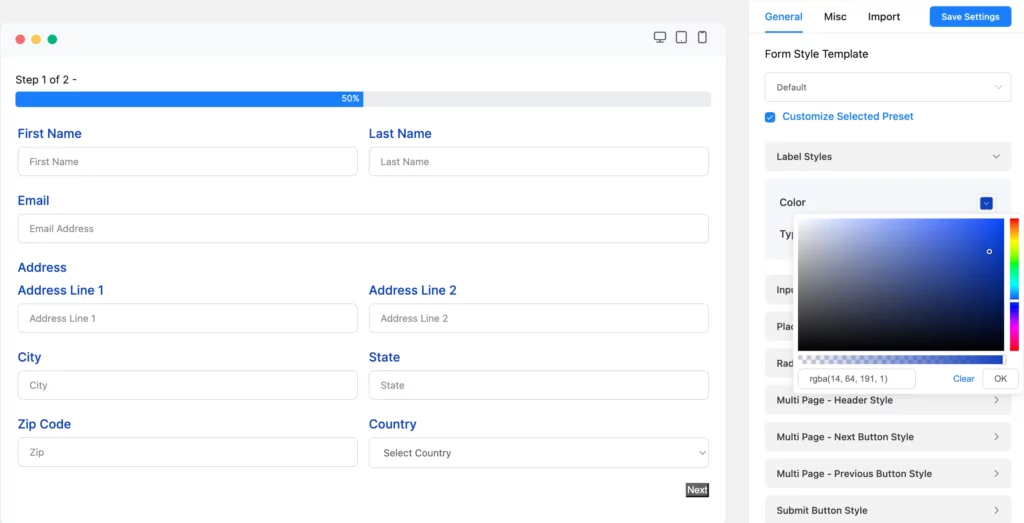Screen dimensions: 1024x523
Task: Expand Multi Page - Next Button Style
Action: pyautogui.click(x=888, y=437)
